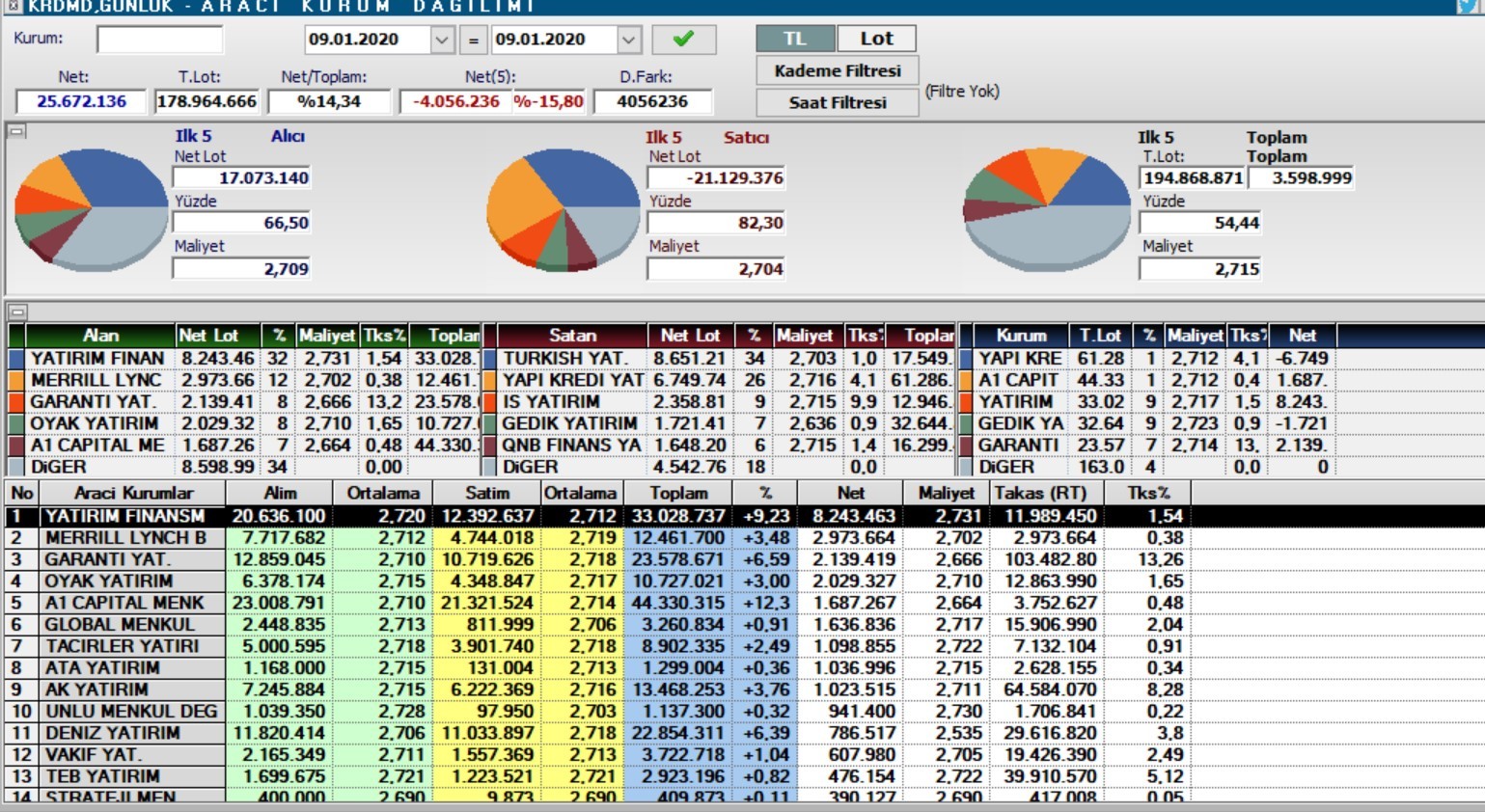The width and height of the screenshot is (1485, 812).
Task: Click dark red swatch beside QNB FINANS YA row
Action: pyautogui.click(x=489, y=445)
